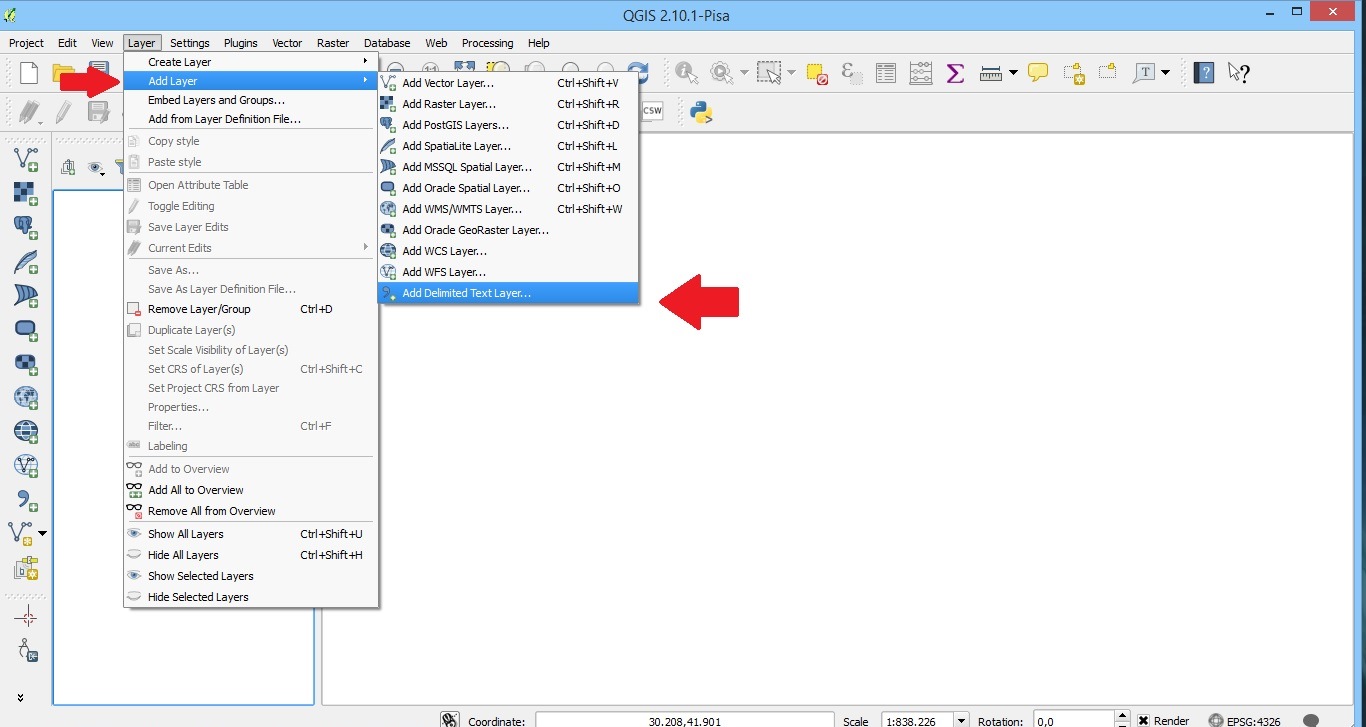Select Embed Layers and Groups entry
This screenshot has height=727, width=1366.
(x=250, y=100)
